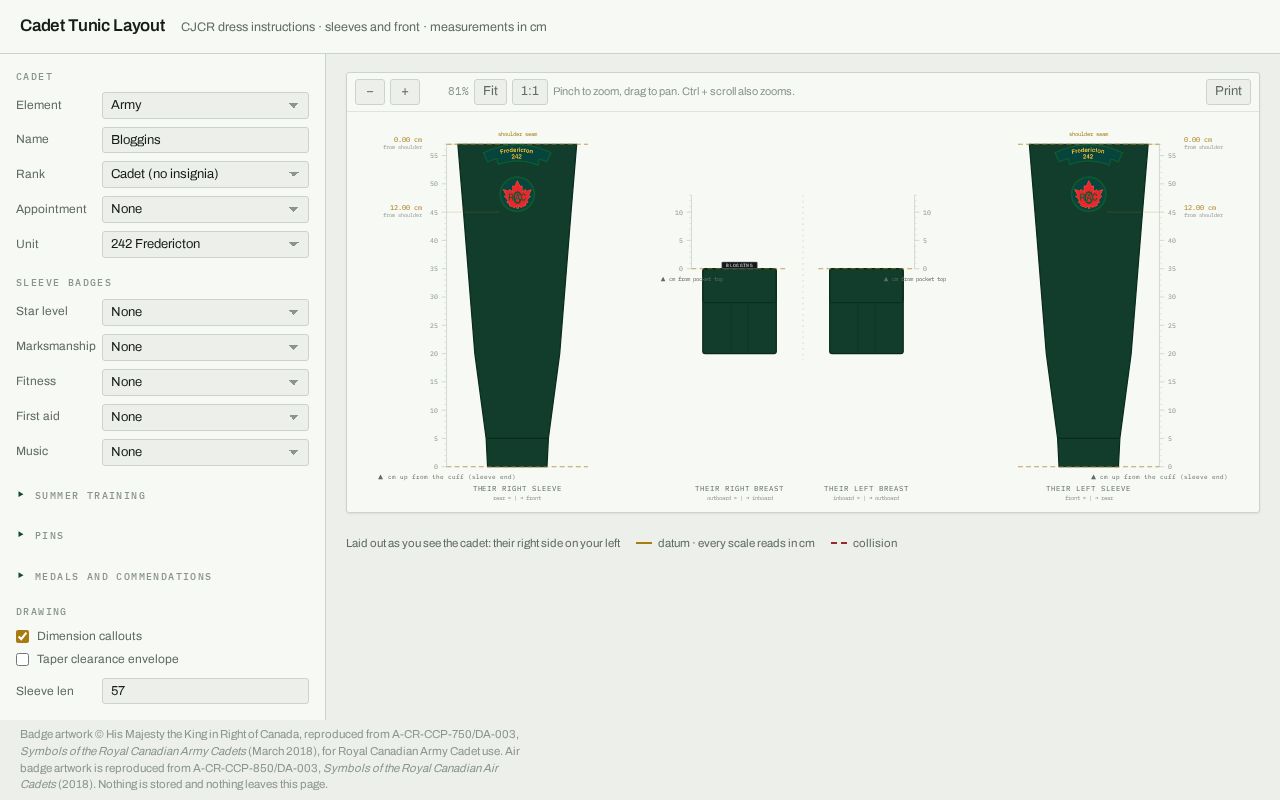1280x800 pixels.
Task: Open the Fitness dropdown
Action: pyautogui.click(x=205, y=382)
